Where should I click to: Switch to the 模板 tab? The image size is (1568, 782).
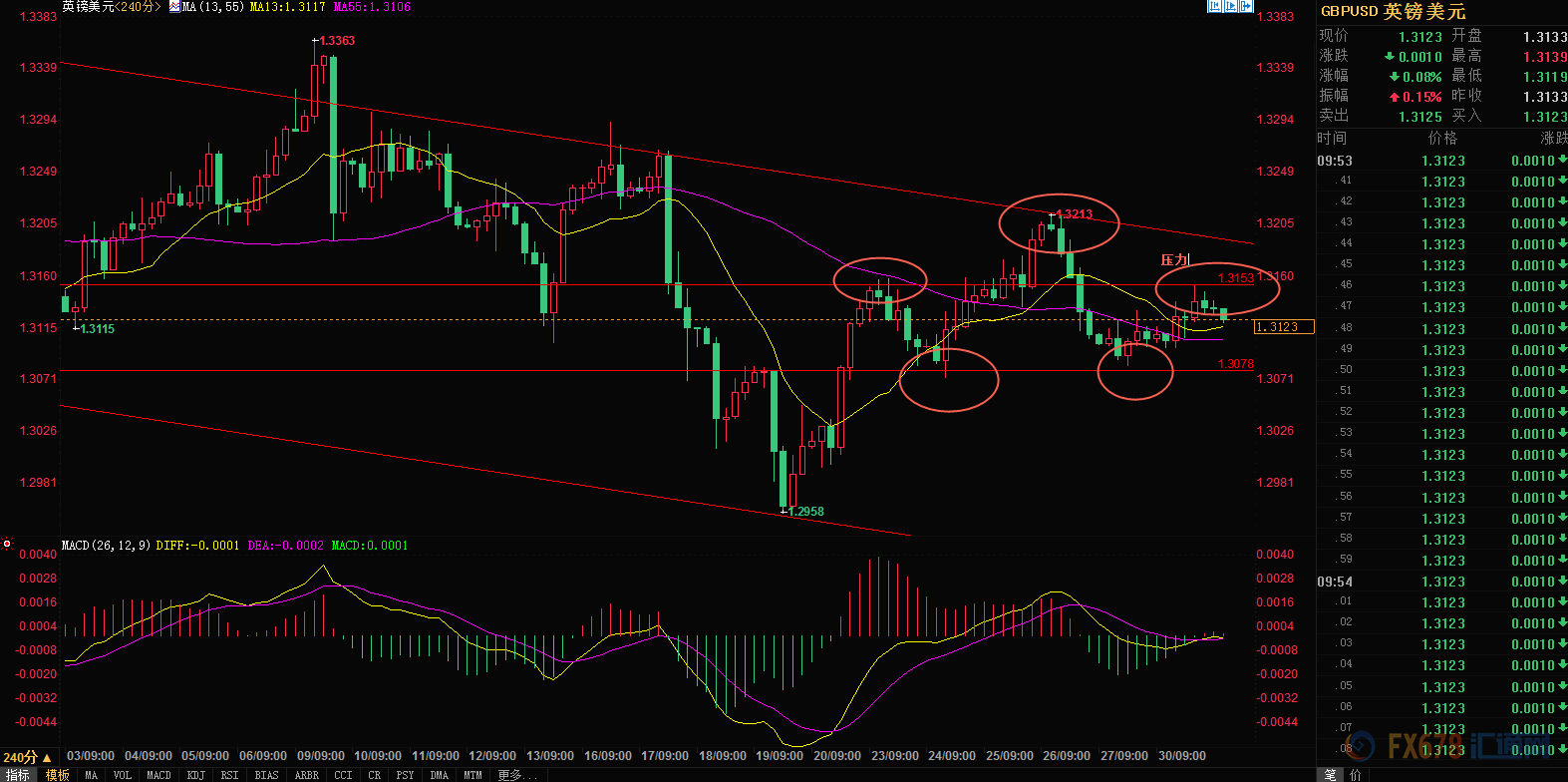[x=58, y=775]
